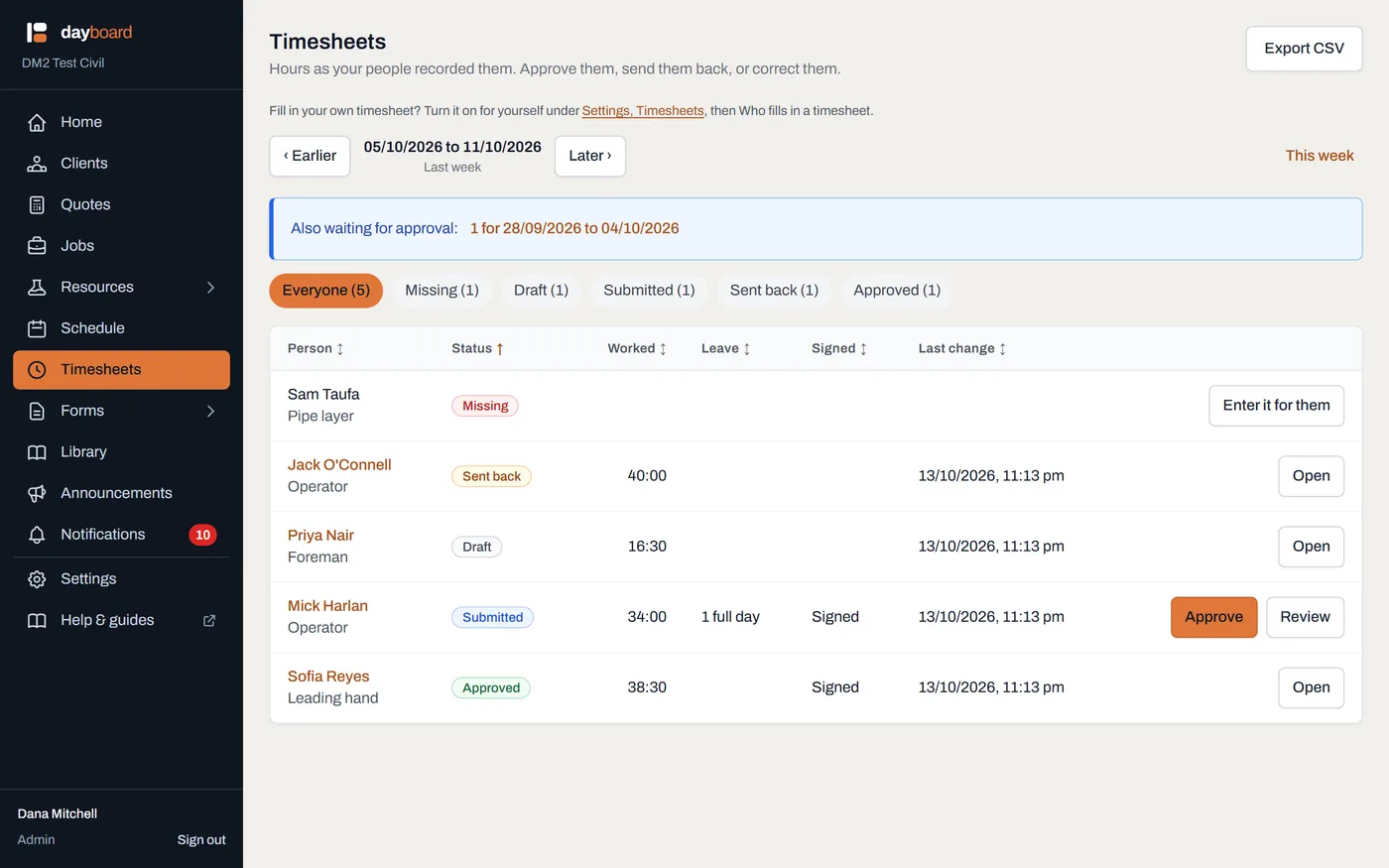Sort the table by Worked column
Viewport: 1389px width, 868px height.
637,348
